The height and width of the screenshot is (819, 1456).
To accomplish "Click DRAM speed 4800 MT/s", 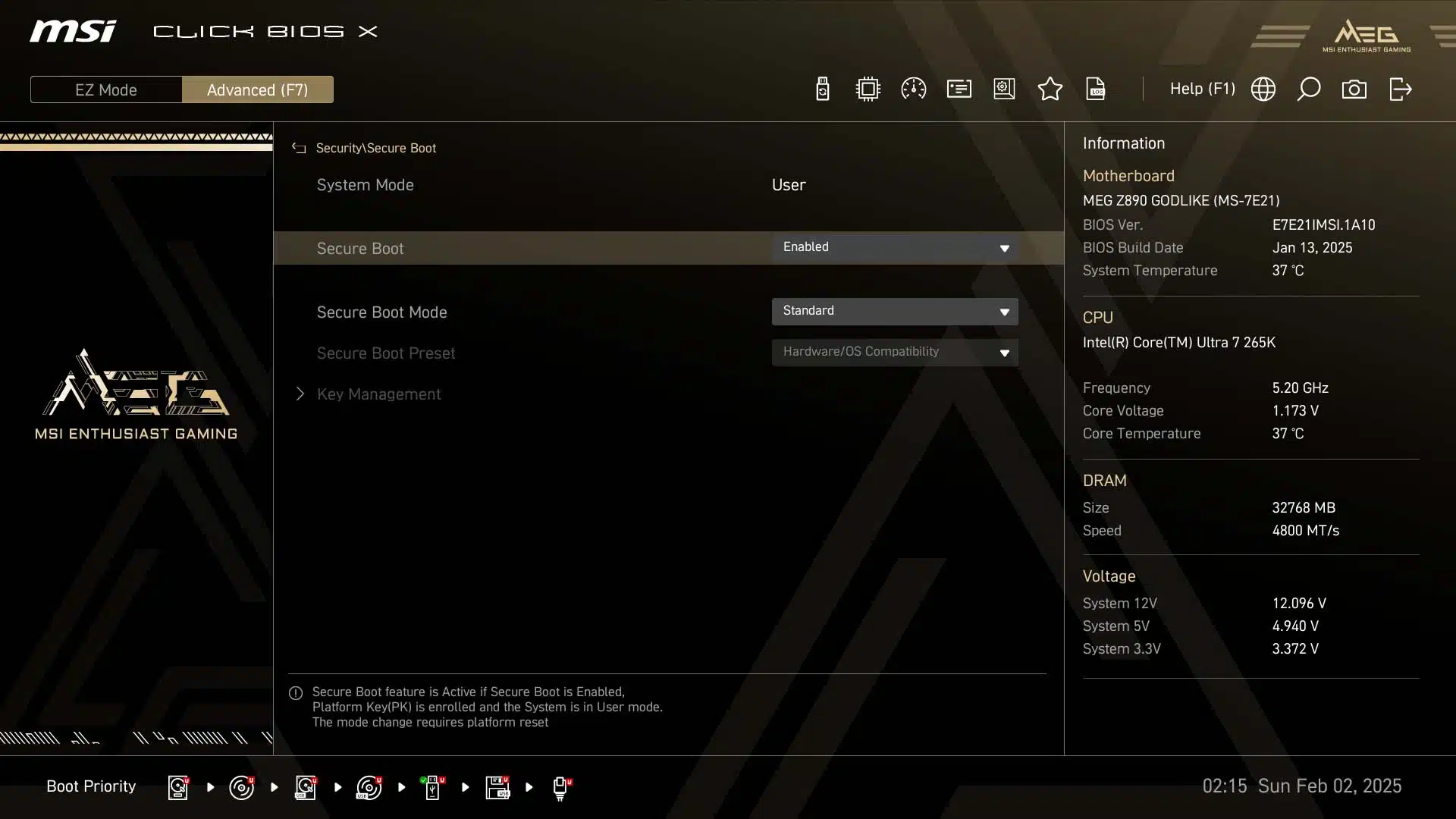I will [x=1305, y=531].
